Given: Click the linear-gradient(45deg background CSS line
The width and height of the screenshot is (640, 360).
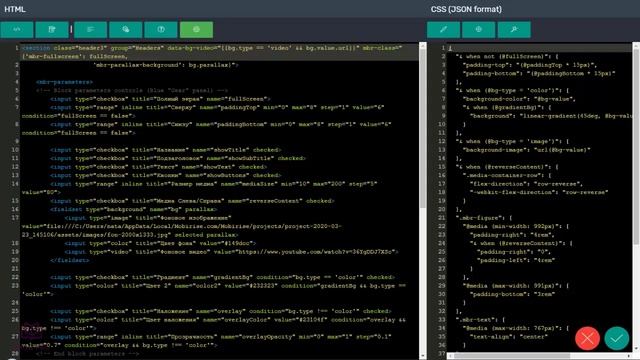Looking at the screenshot, I should tap(551, 116).
